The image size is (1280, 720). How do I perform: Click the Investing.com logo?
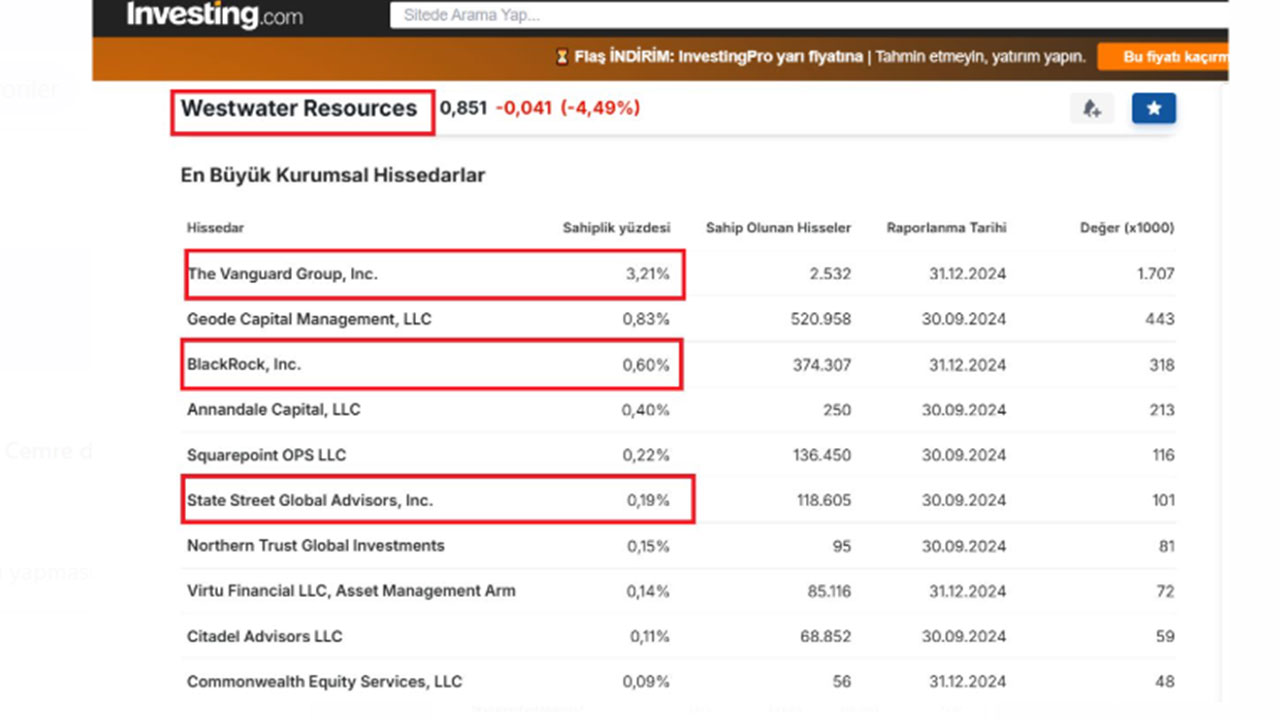[x=214, y=15]
